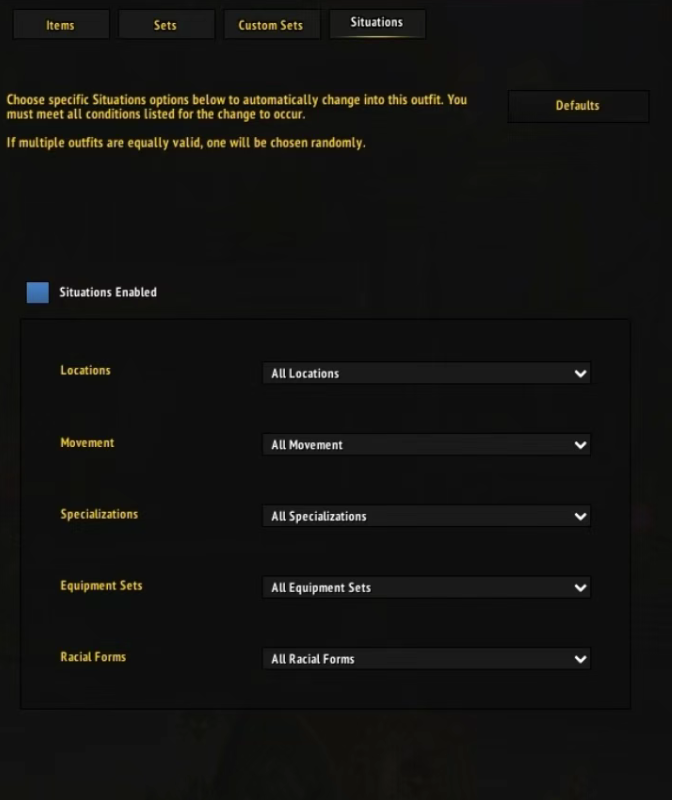The height and width of the screenshot is (800, 673).
Task: Open the Sets tab
Action: click(x=165, y=25)
